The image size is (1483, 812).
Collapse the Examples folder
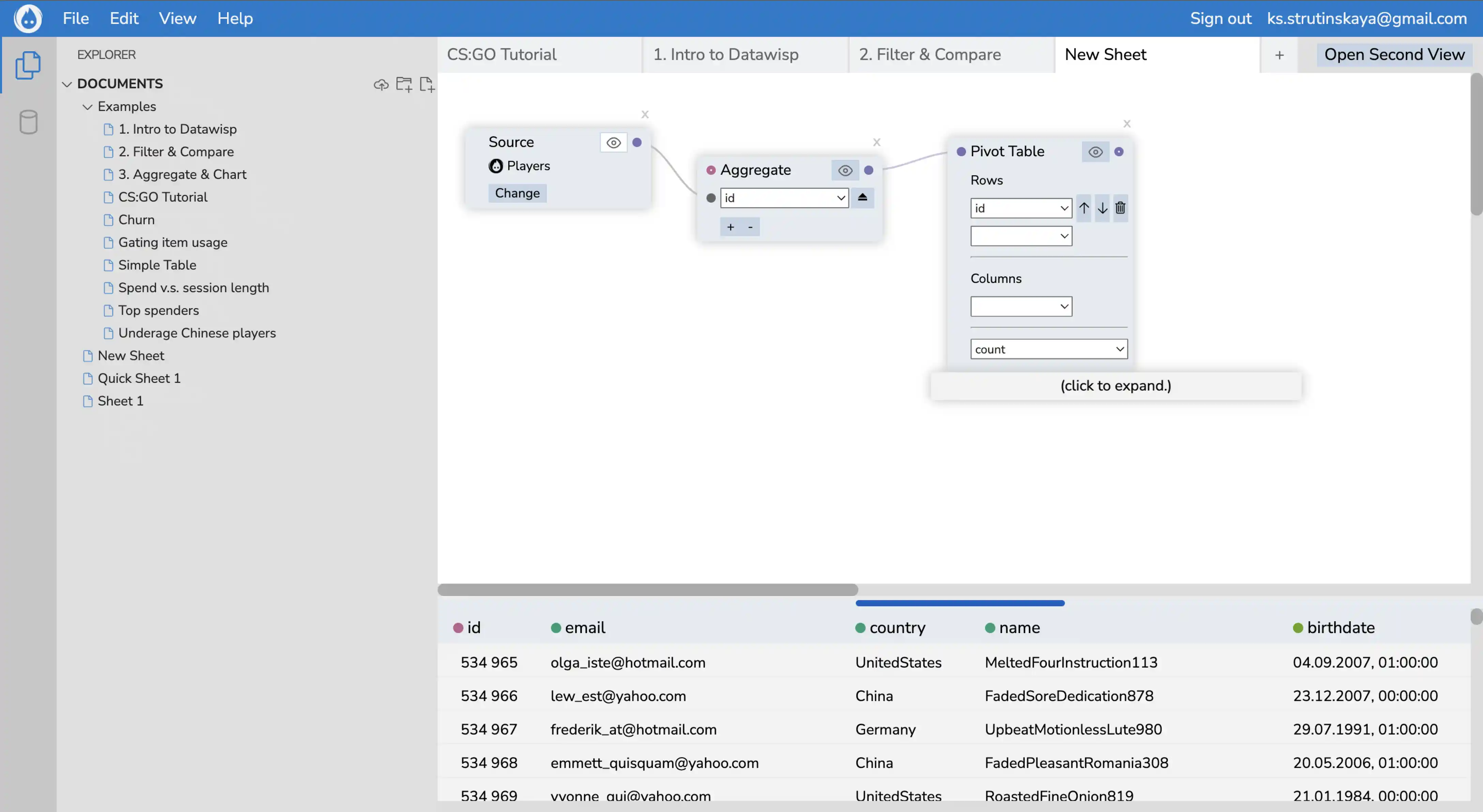coord(88,106)
